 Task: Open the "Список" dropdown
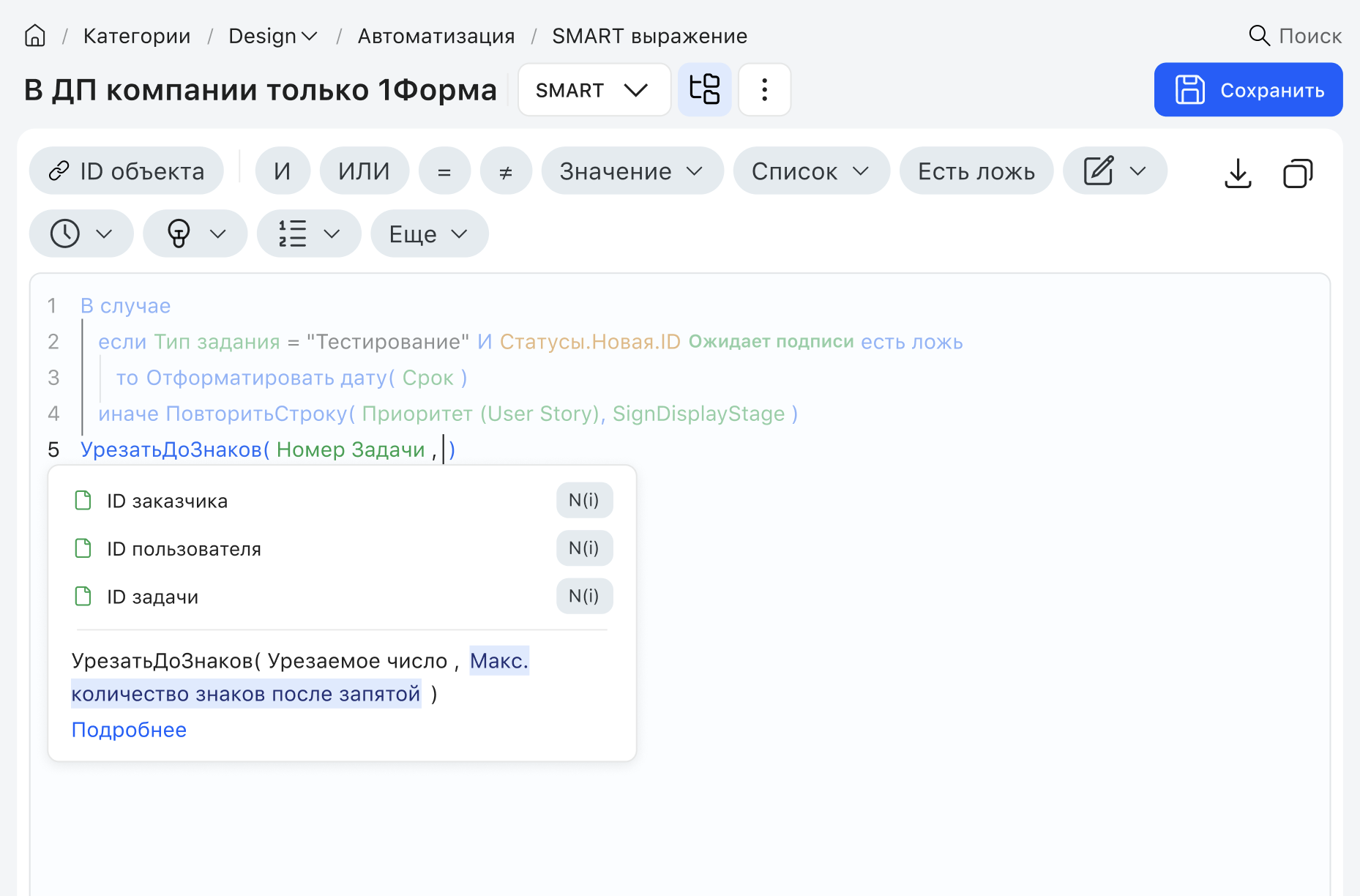810,171
